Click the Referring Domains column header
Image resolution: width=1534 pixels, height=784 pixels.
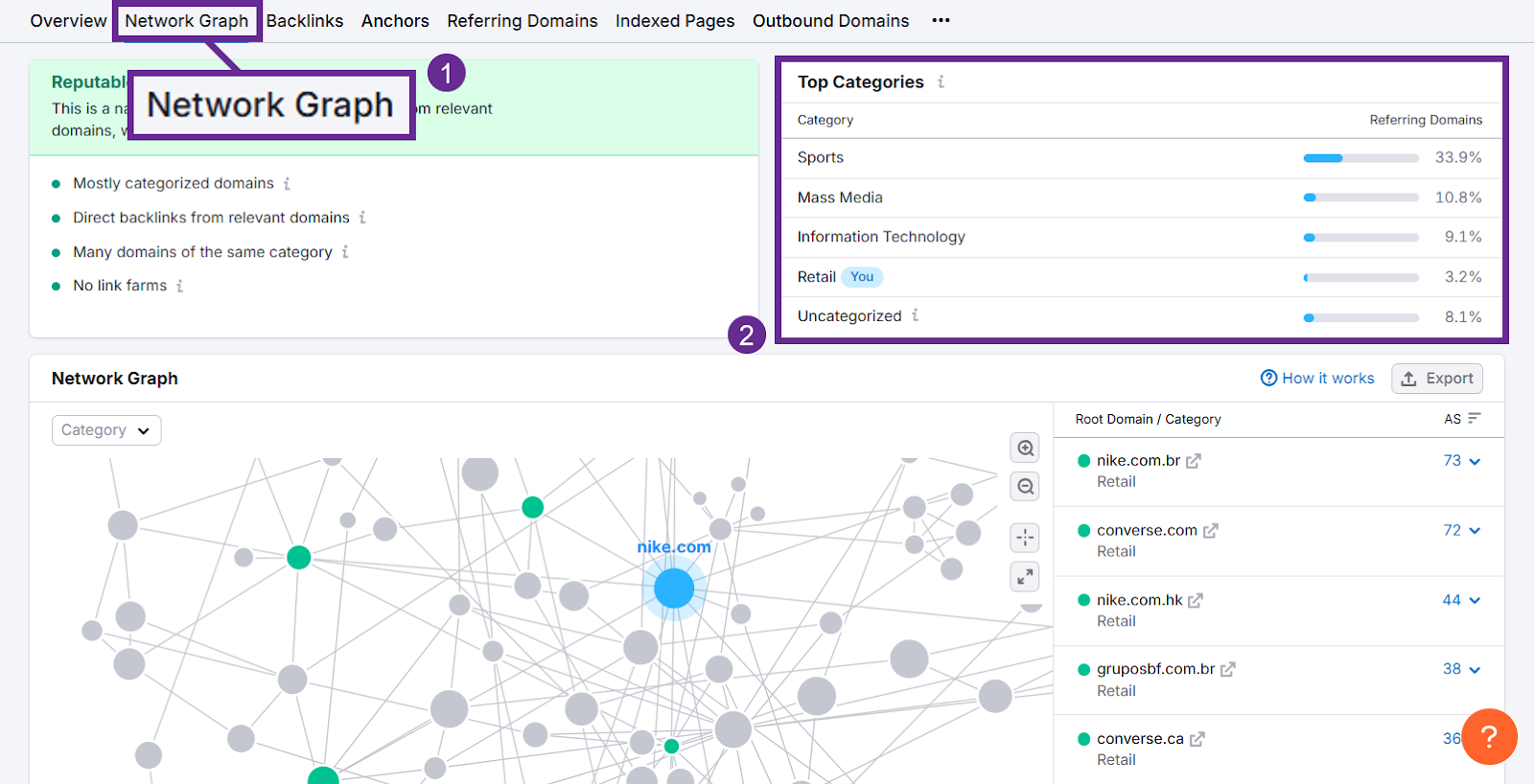coord(1426,120)
